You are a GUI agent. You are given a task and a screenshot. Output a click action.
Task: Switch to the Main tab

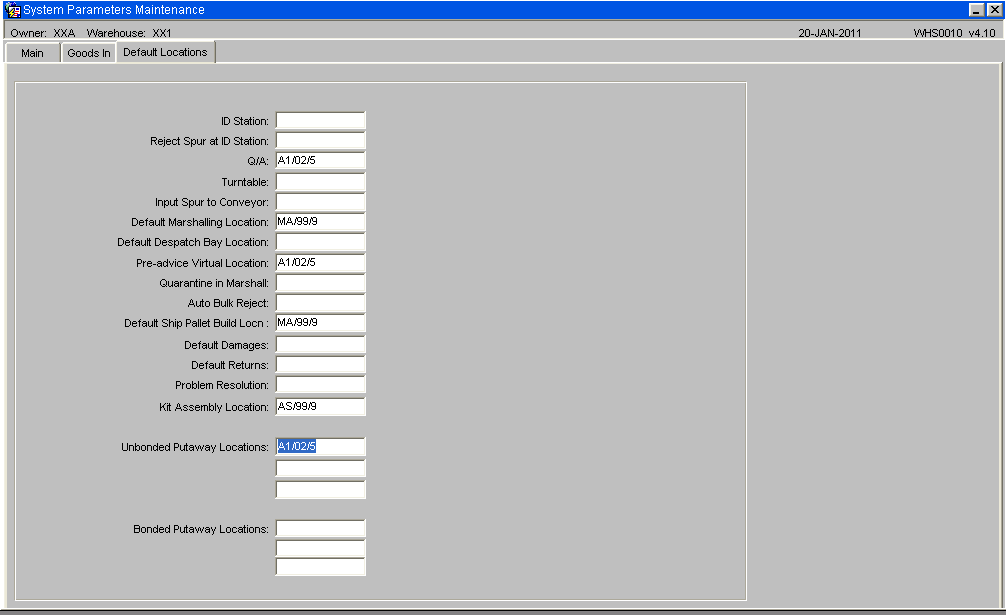(32, 53)
